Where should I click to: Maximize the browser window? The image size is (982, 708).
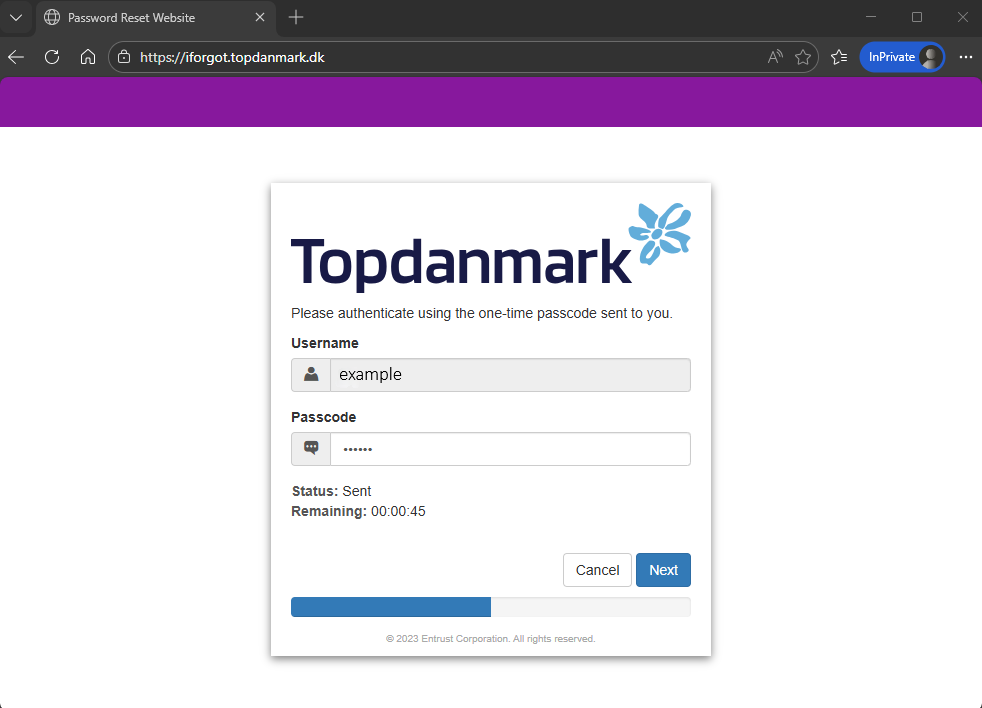(x=917, y=18)
